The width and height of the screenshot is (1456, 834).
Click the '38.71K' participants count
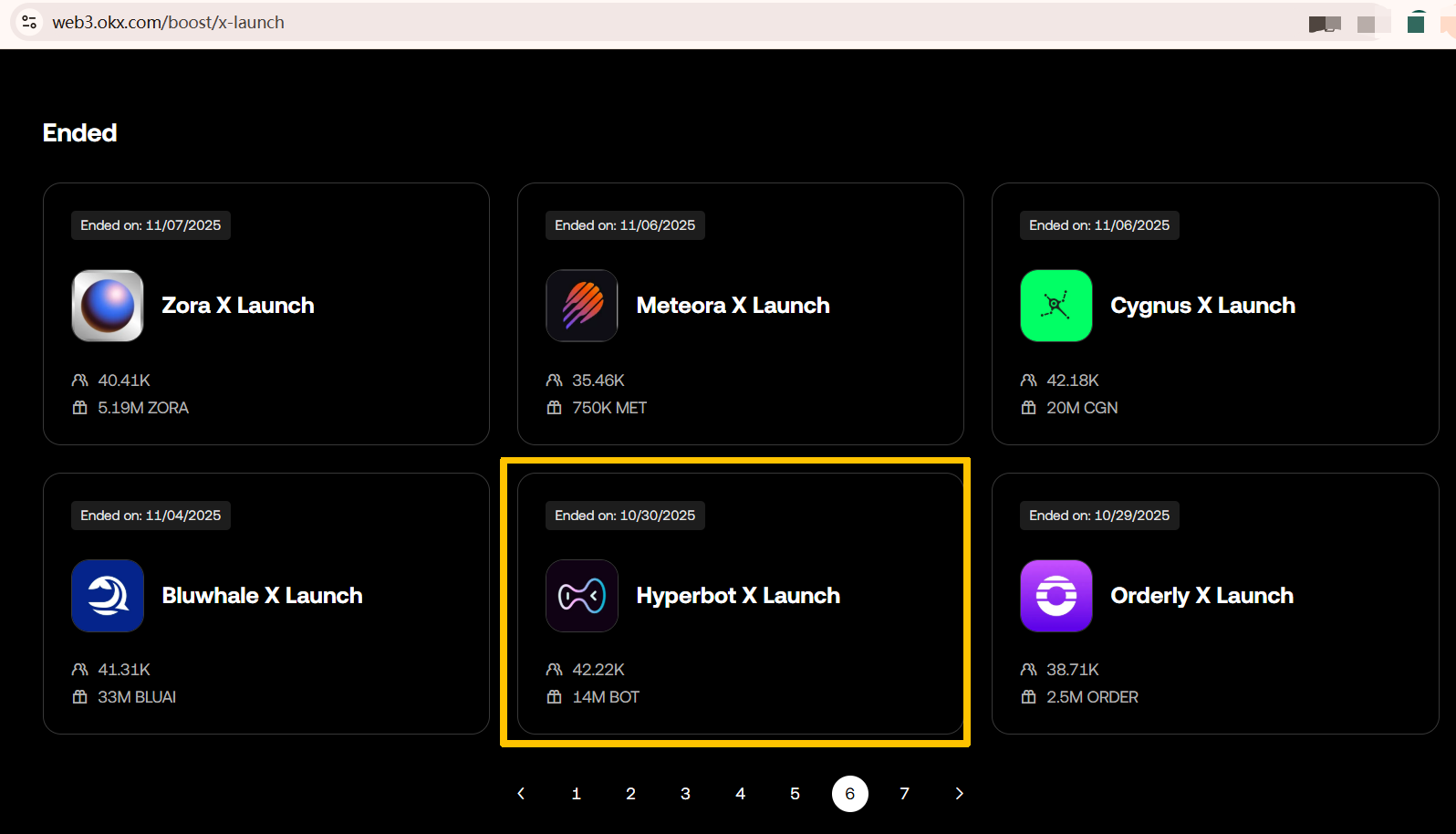1073,670
